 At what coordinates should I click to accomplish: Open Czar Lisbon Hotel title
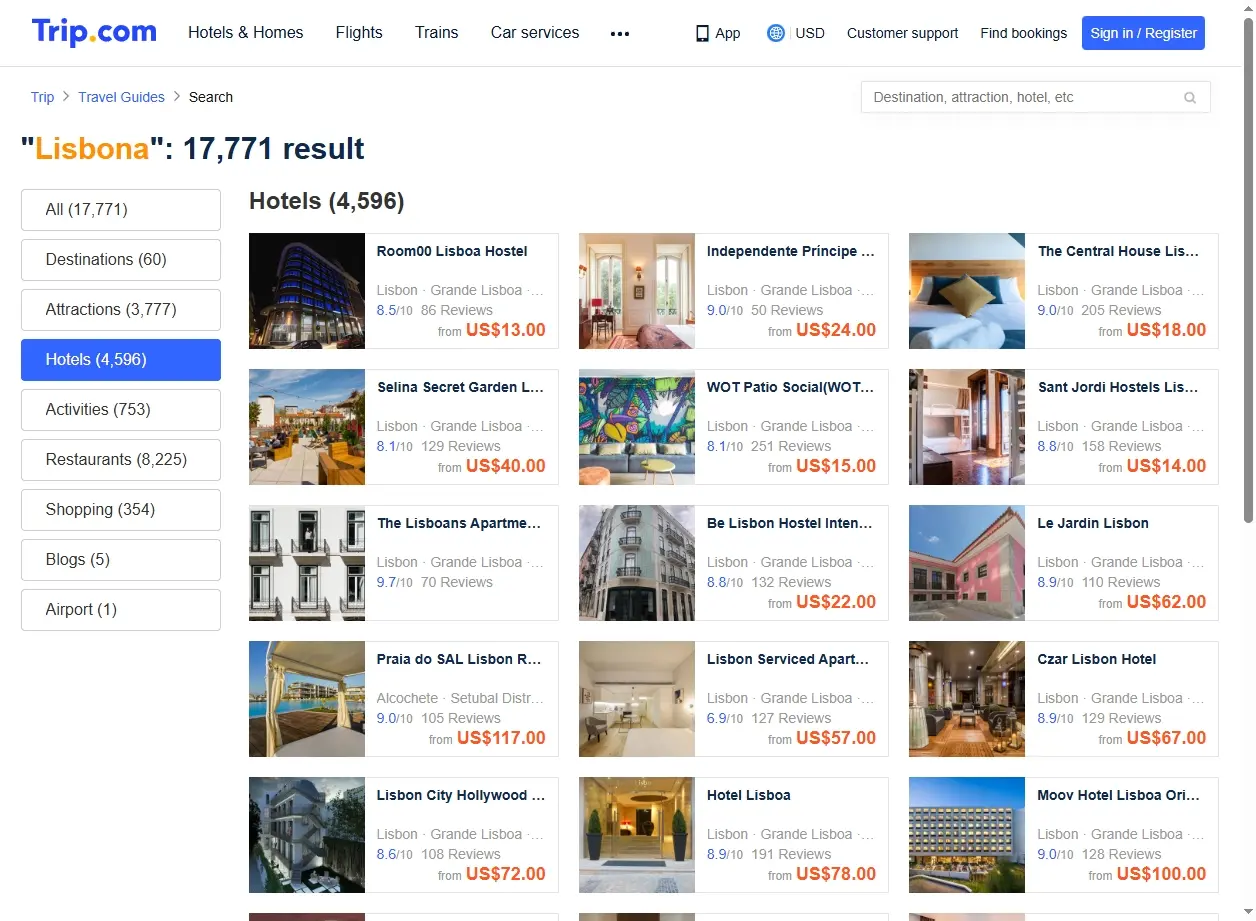(1097, 659)
